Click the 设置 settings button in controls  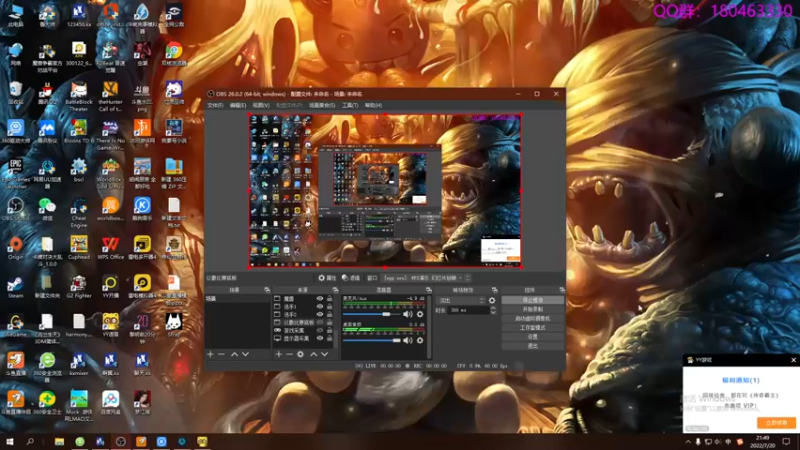click(533, 337)
